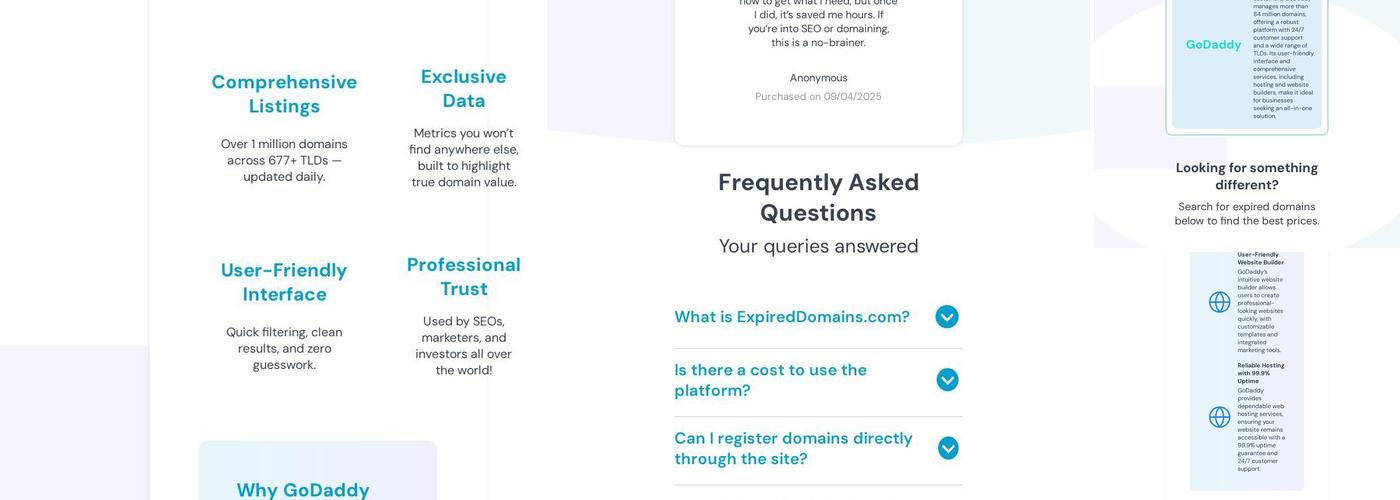1400x500 pixels.
Task: Click the globe icon beside User-Friendly Website Builder
Action: (x=1219, y=302)
